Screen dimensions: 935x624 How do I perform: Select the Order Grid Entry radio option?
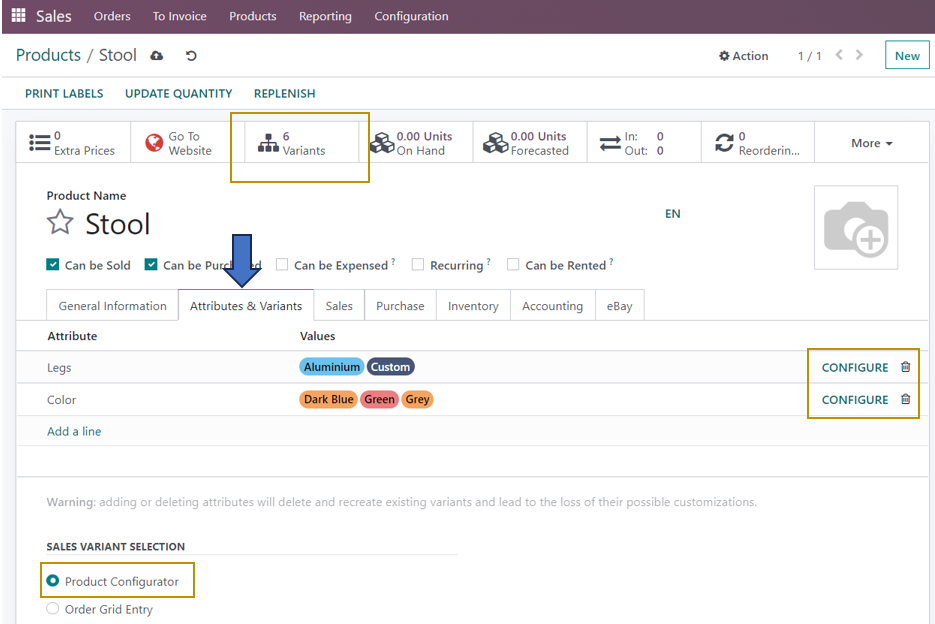[53, 609]
